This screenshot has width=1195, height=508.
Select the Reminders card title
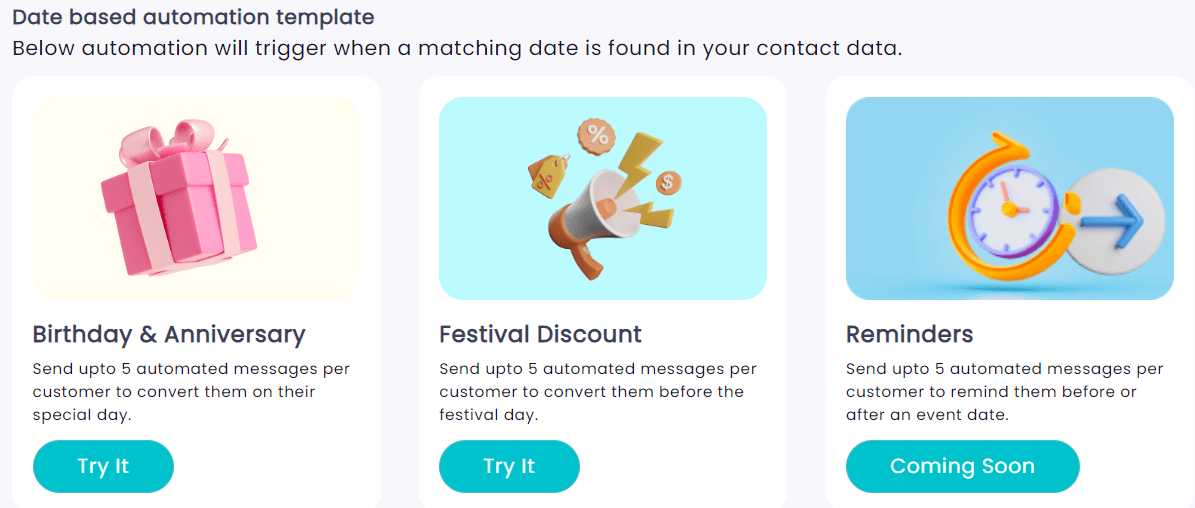point(909,334)
